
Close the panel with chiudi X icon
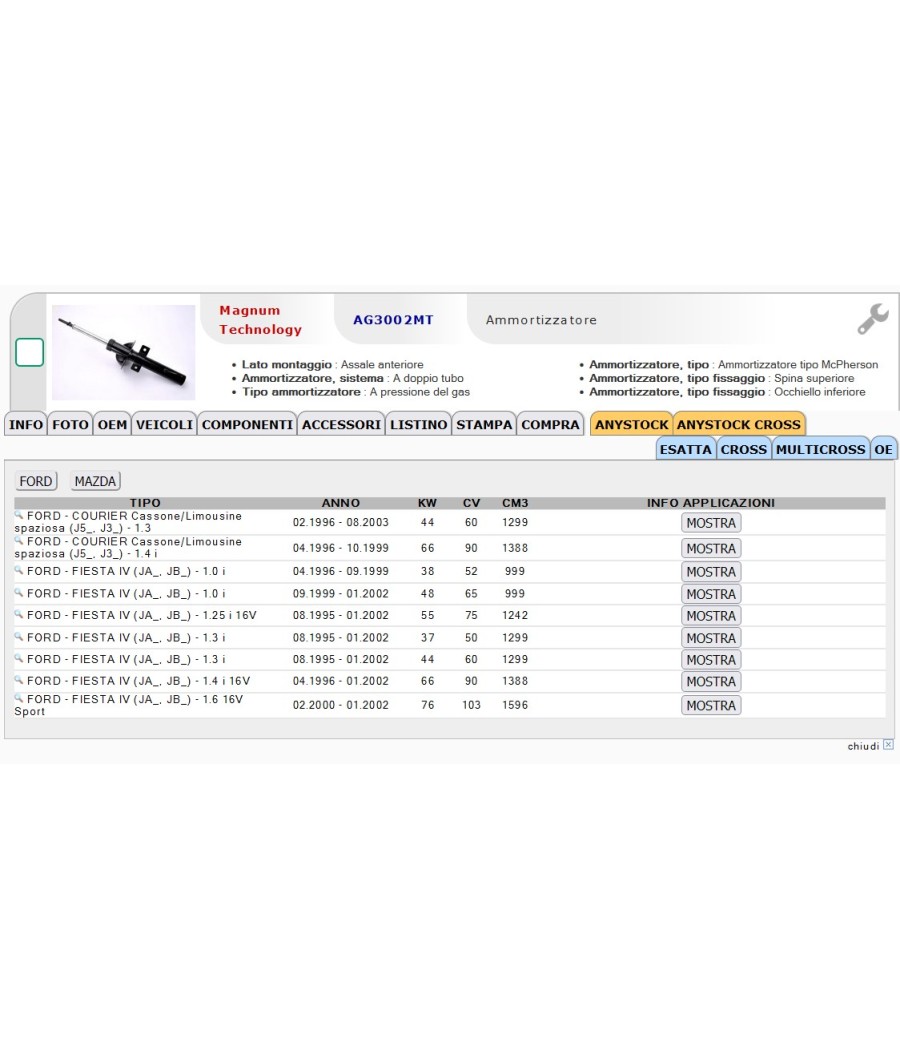pyautogui.click(x=888, y=745)
